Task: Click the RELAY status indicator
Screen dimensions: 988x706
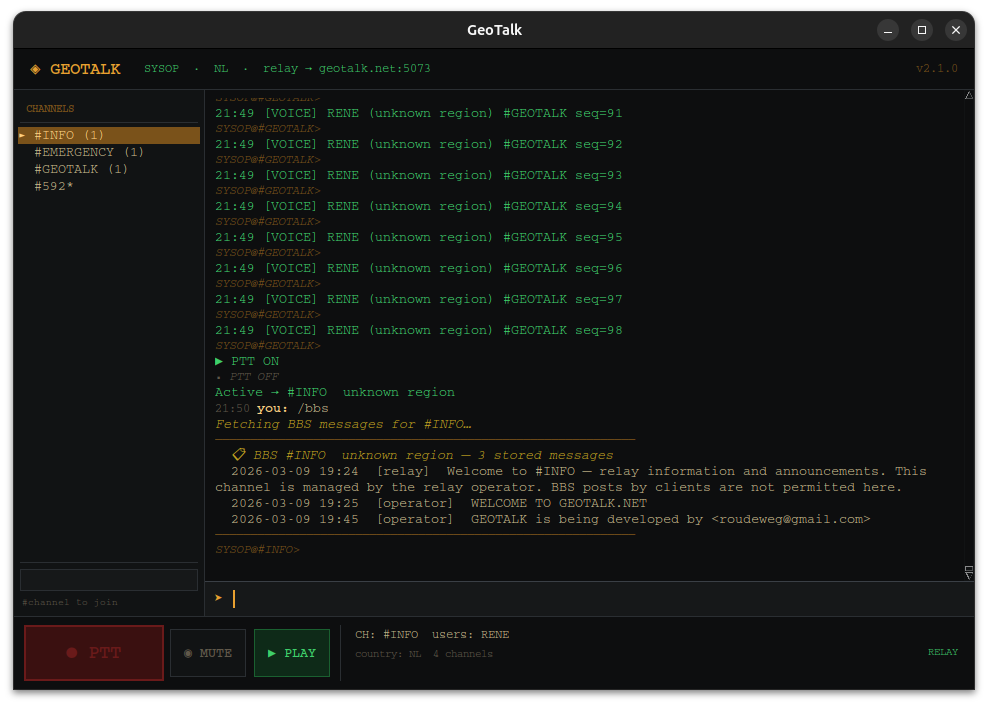Action: 942,652
